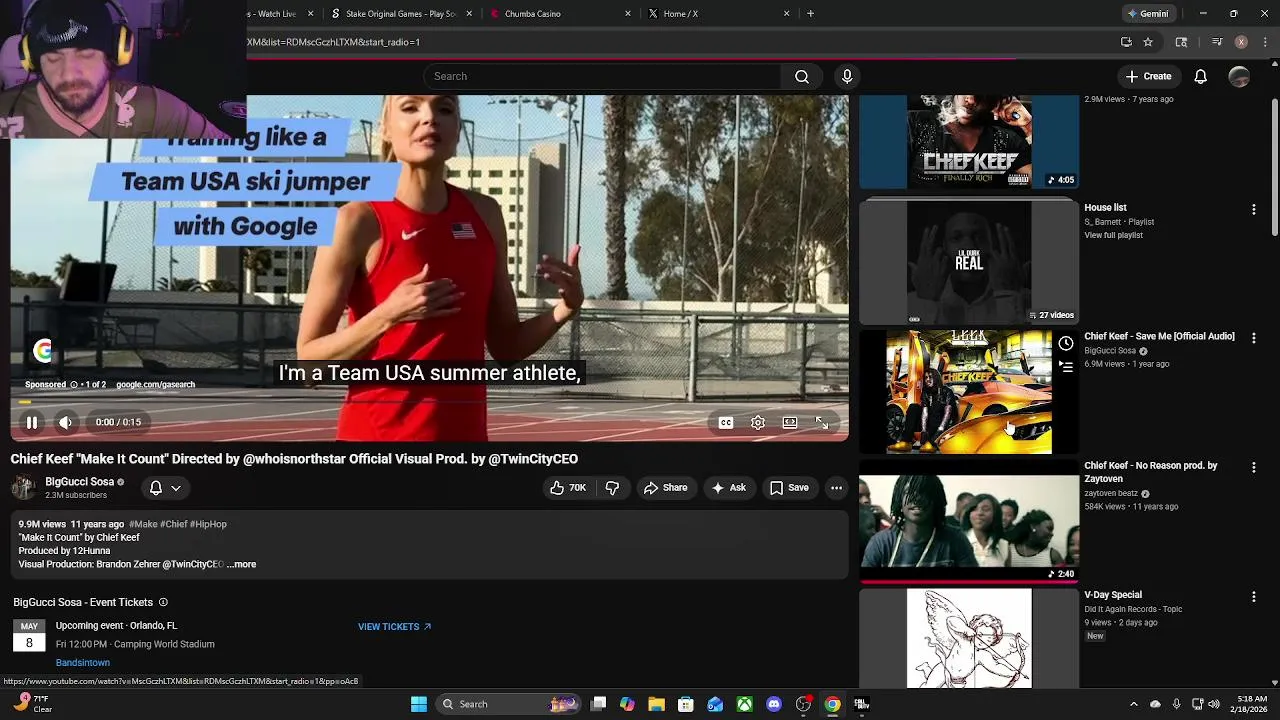Open the Bandsintown link
Viewport: 1280px width, 720px height.
click(x=83, y=663)
